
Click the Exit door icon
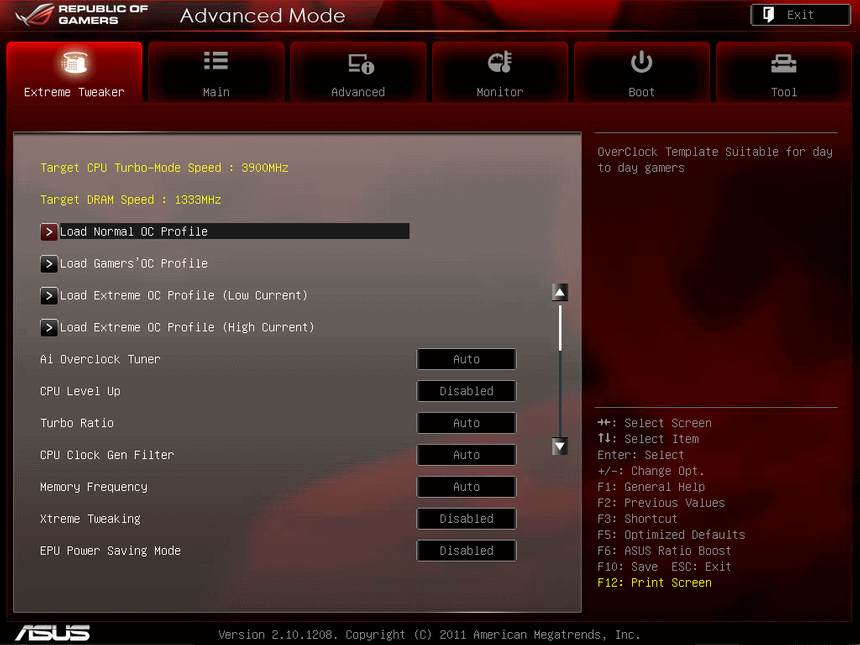[x=769, y=14]
